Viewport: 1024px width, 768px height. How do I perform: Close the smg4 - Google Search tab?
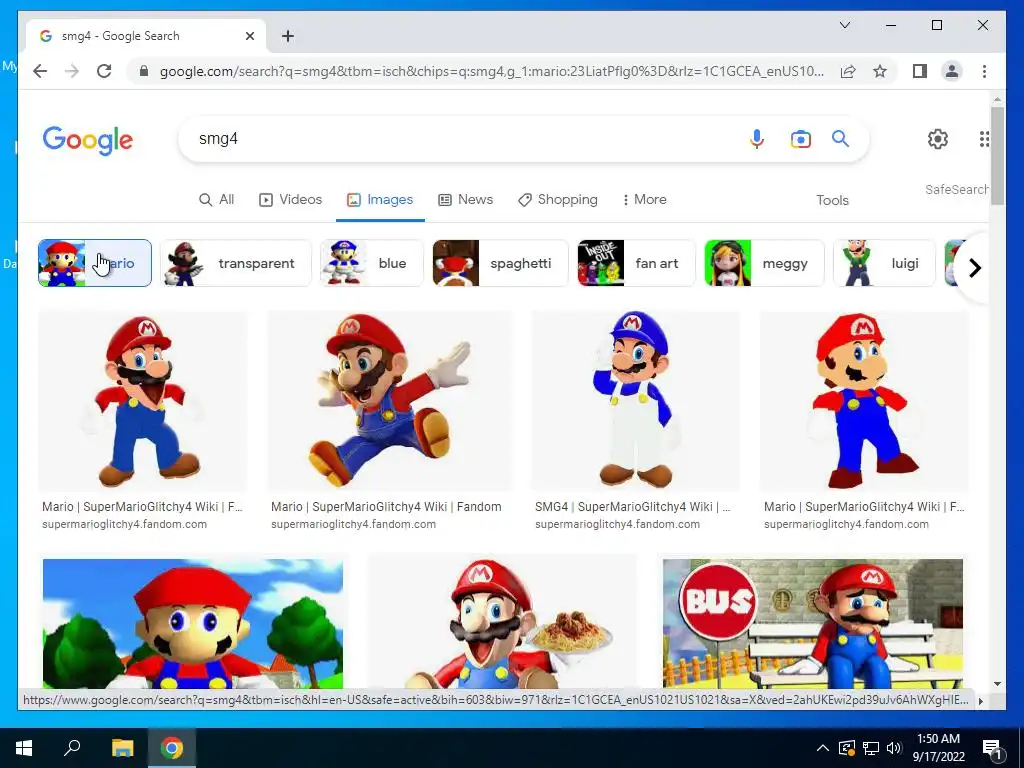[249, 36]
